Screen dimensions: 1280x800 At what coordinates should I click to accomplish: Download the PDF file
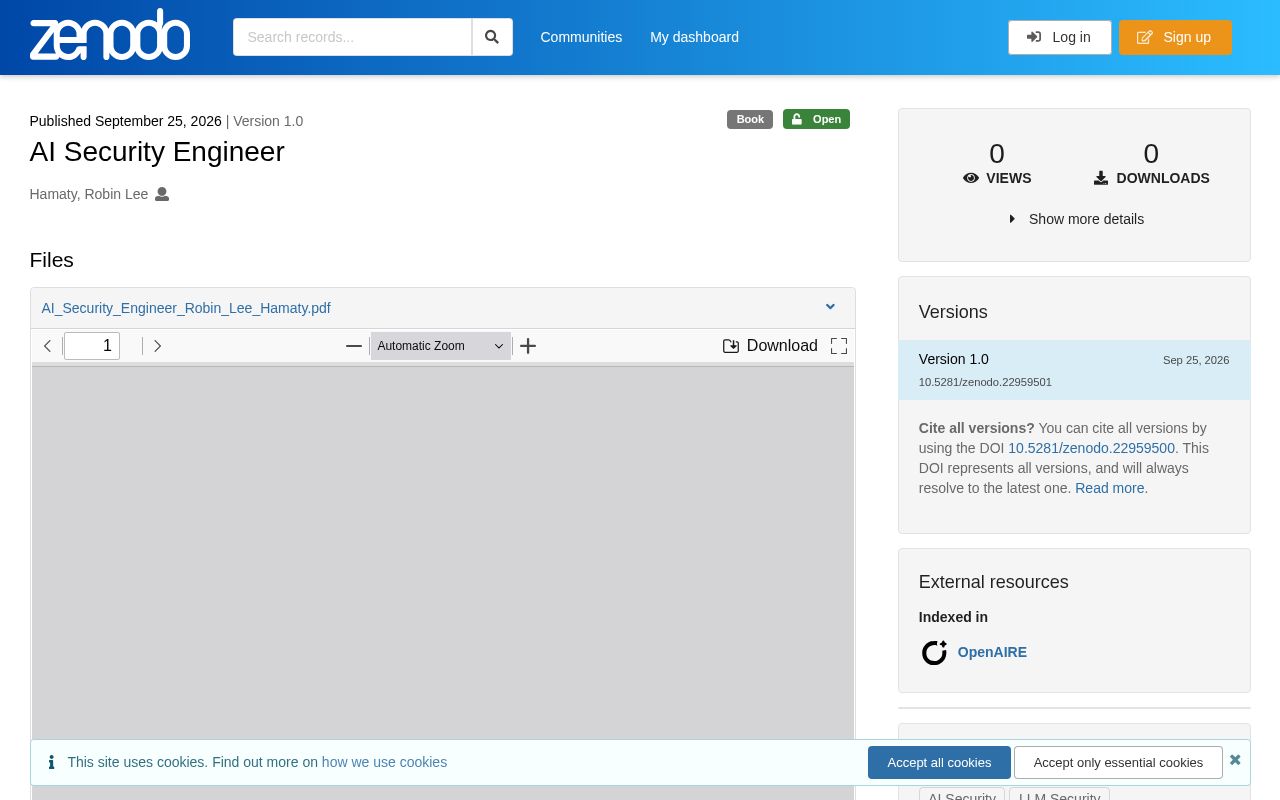770,346
